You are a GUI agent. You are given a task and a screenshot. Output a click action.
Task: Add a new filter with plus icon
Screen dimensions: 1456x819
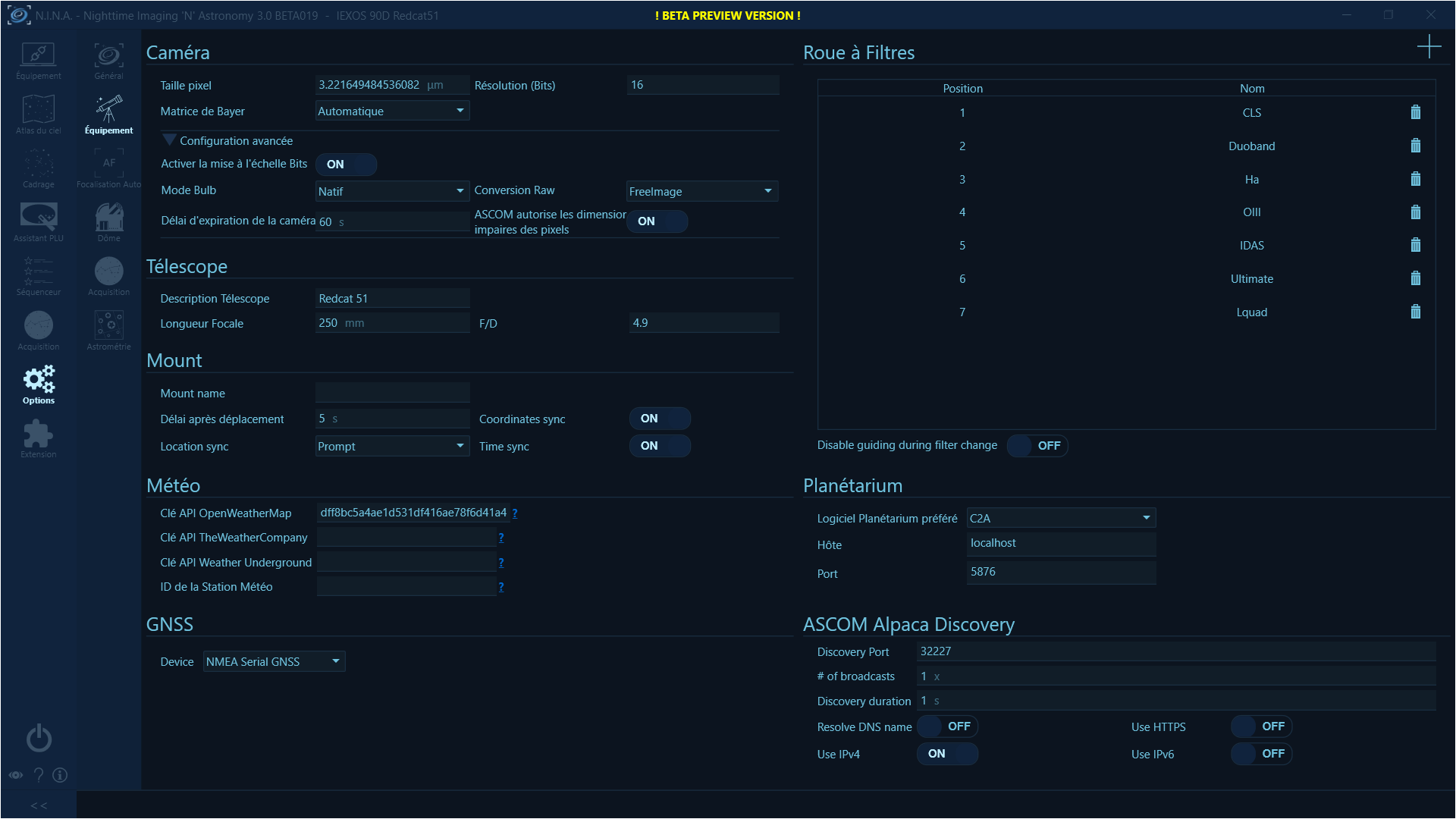[1429, 47]
